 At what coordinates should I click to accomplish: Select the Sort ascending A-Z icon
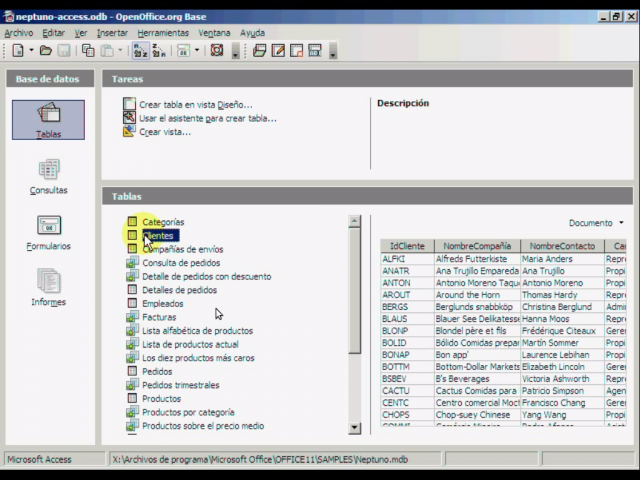140,51
